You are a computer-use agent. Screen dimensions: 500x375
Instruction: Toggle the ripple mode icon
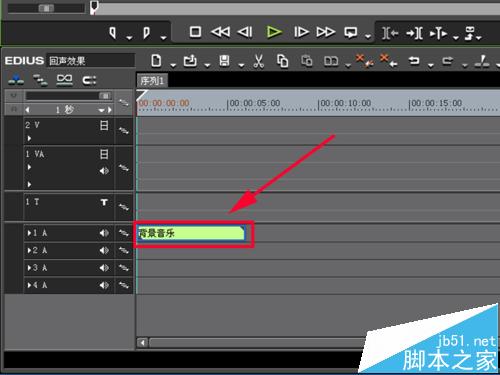tap(89, 80)
